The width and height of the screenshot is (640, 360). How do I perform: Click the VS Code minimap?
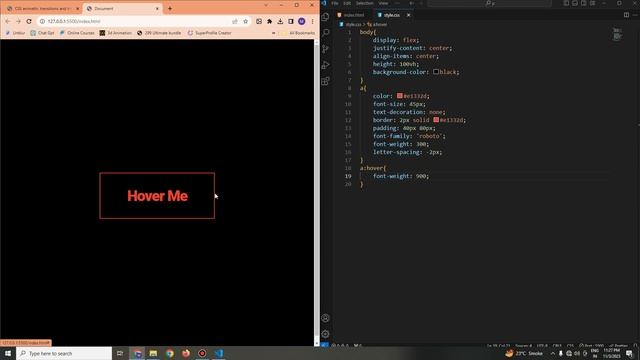click(x=618, y=34)
